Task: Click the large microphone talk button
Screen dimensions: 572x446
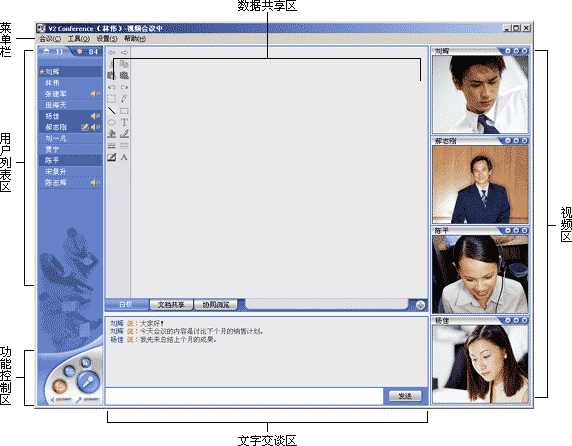Action: coord(88,381)
